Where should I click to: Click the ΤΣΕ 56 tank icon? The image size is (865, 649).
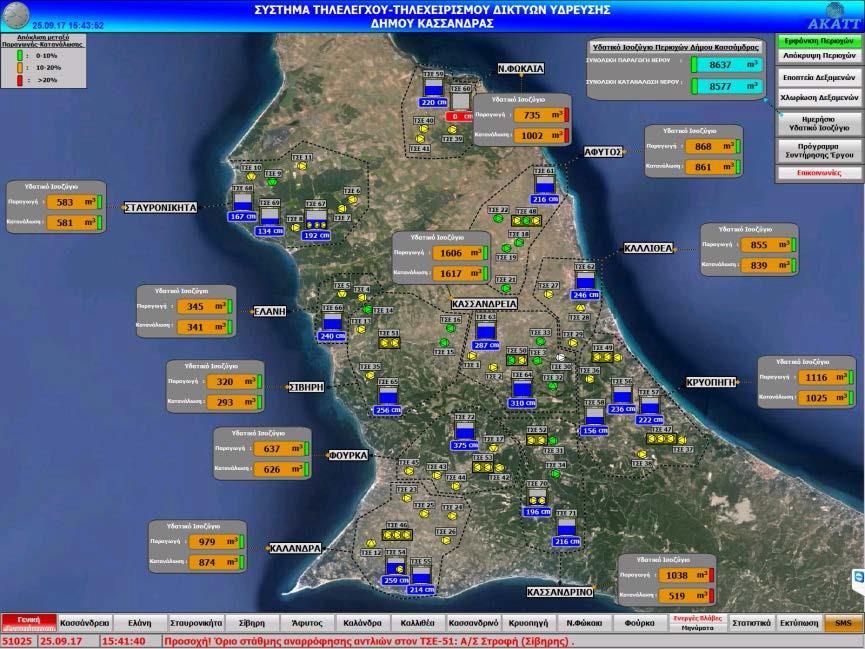622,395
